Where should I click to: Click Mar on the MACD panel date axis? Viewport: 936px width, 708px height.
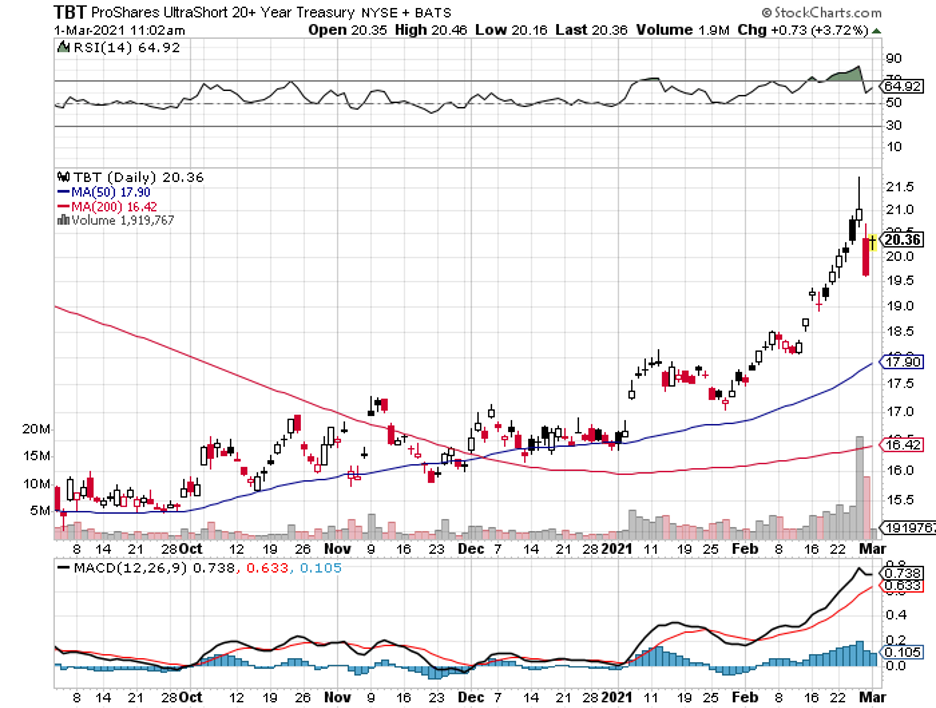(x=873, y=697)
